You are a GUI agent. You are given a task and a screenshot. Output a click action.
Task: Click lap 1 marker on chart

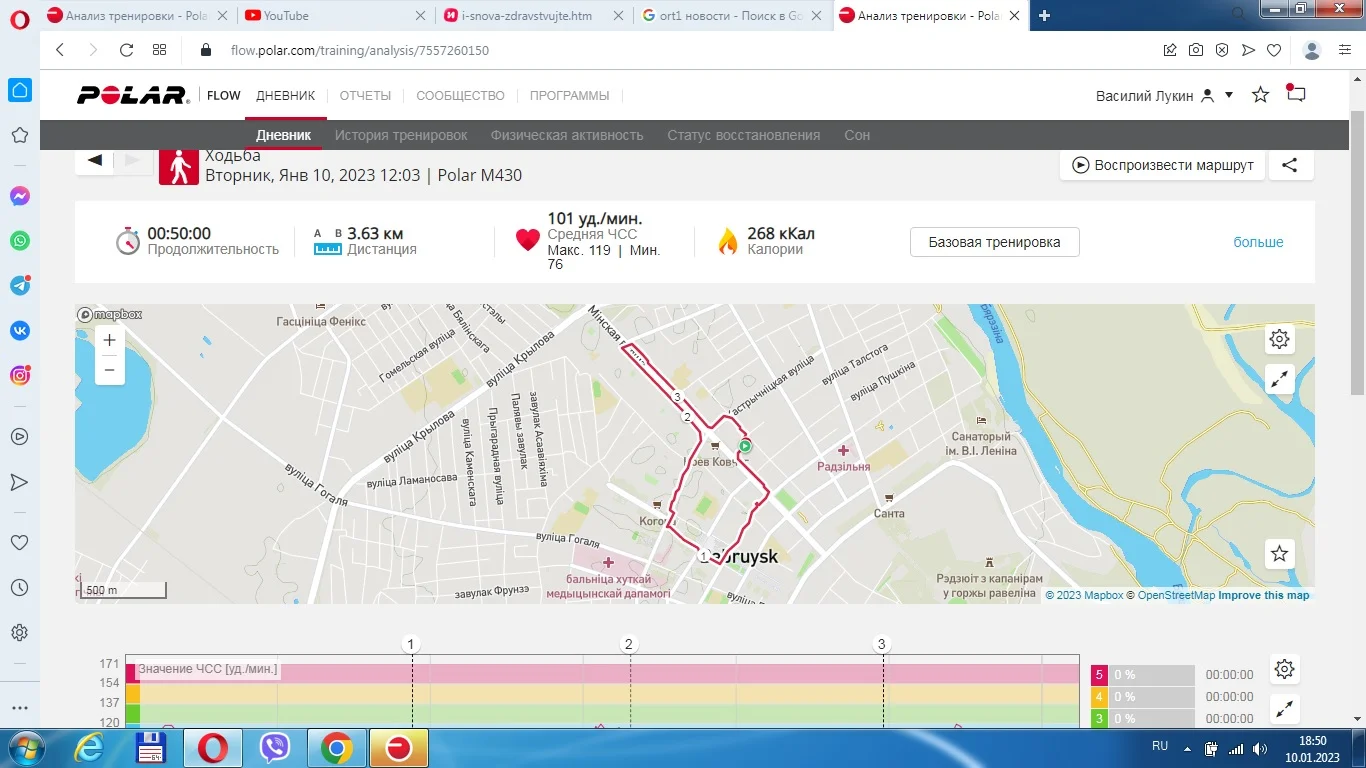pos(411,644)
